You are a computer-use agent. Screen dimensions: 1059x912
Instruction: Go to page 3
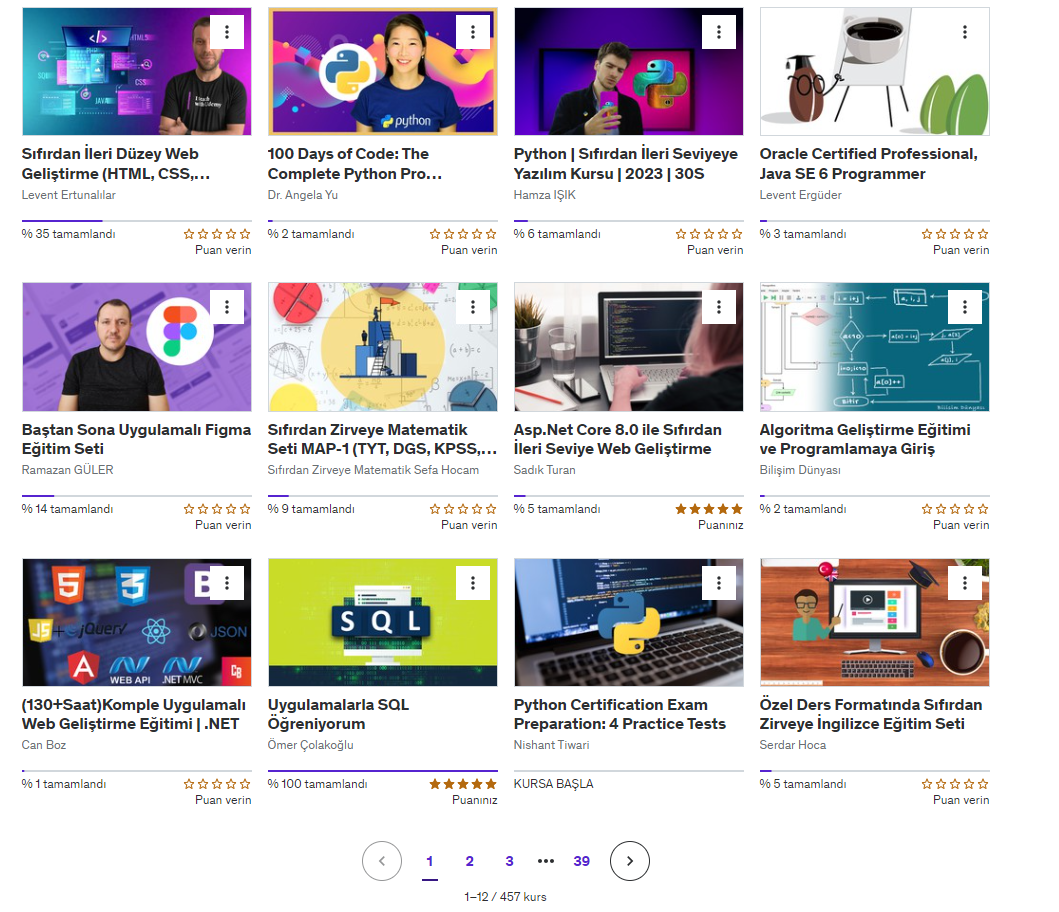pos(509,861)
